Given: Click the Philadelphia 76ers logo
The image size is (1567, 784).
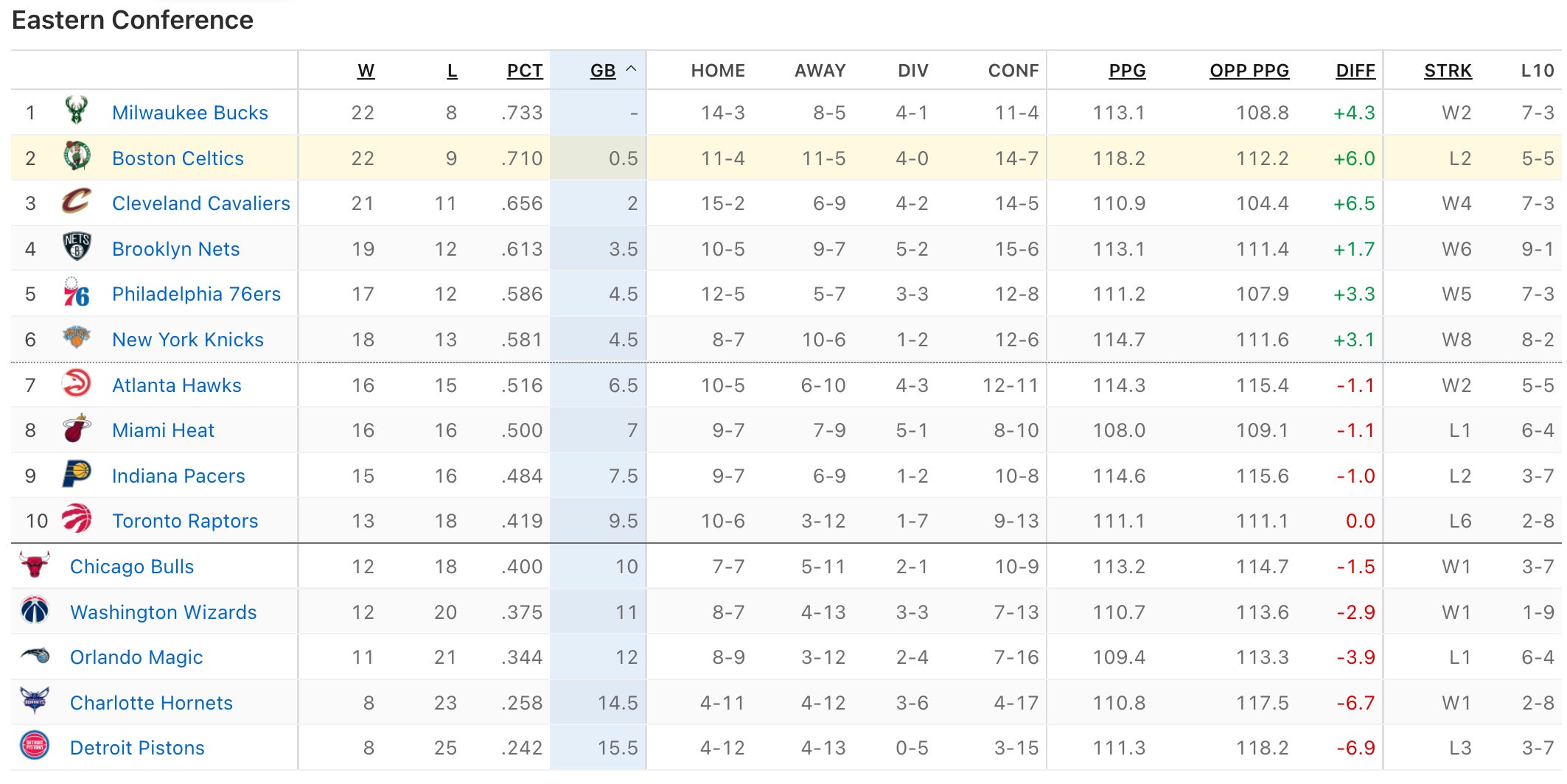Looking at the screenshot, I should click(77, 293).
